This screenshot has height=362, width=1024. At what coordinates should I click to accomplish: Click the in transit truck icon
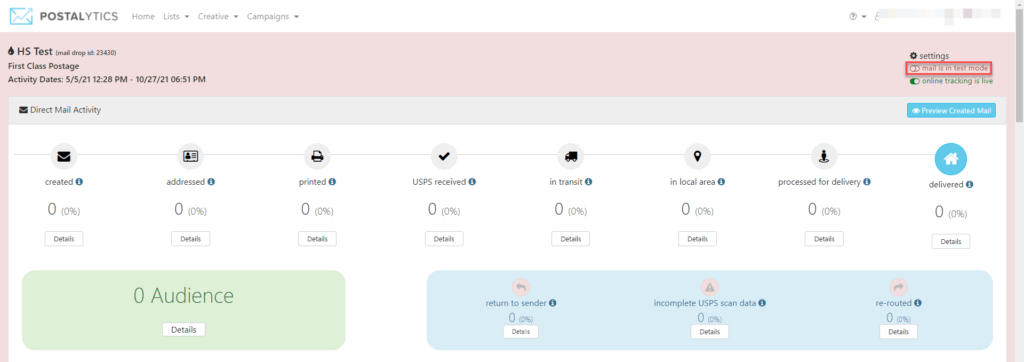click(x=571, y=156)
